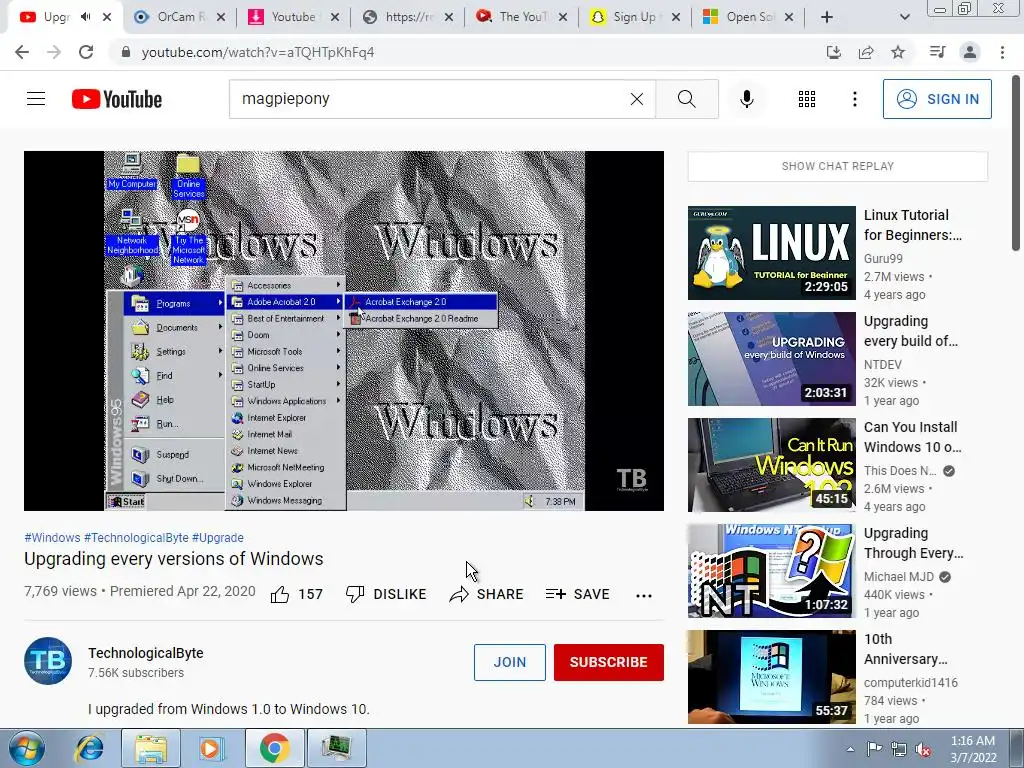Start voice search with microphone
The image size is (1024, 768).
click(x=747, y=99)
